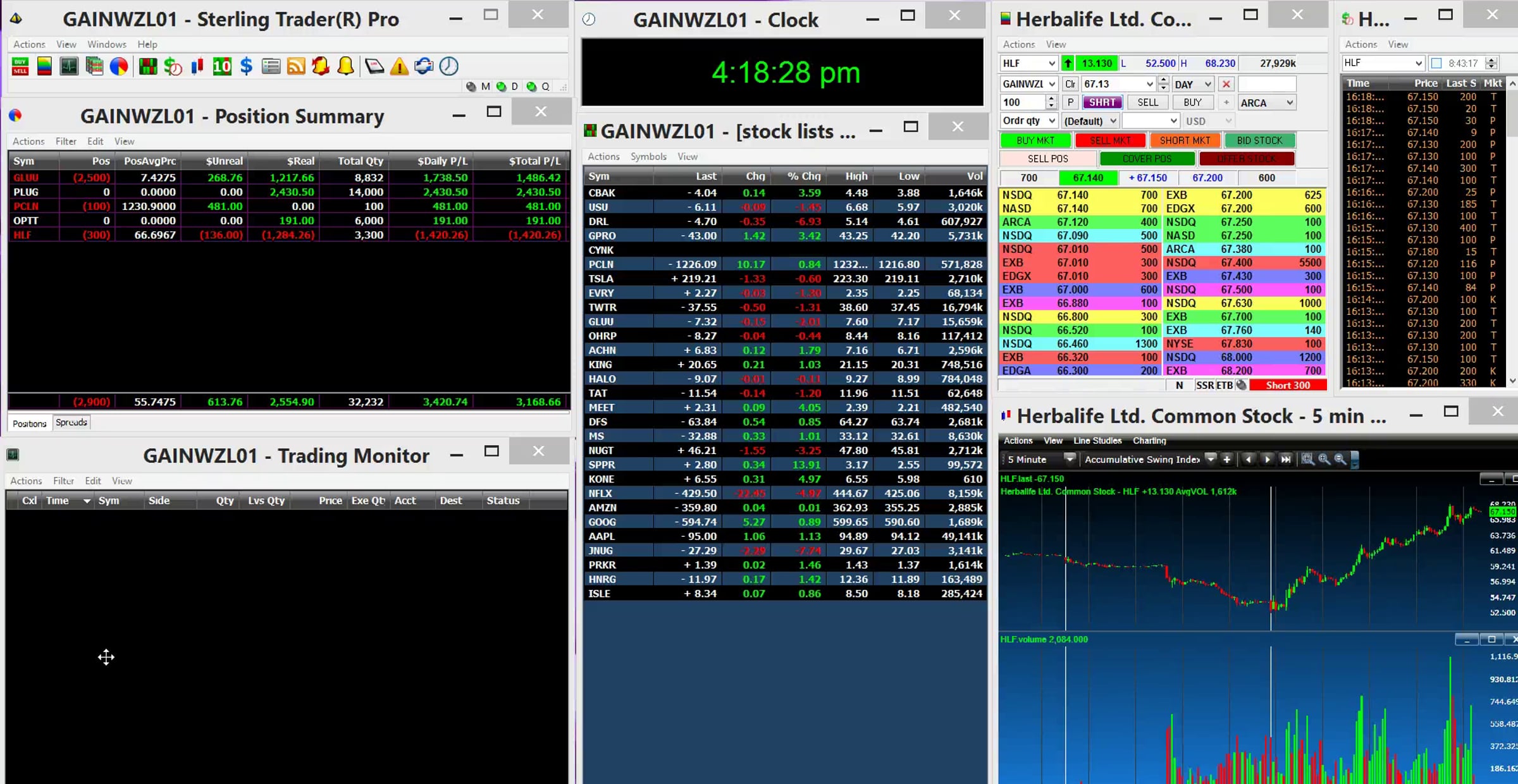Toggle the checkbox beside 8:43:17 time
This screenshot has width=1518, height=784.
click(1436, 63)
